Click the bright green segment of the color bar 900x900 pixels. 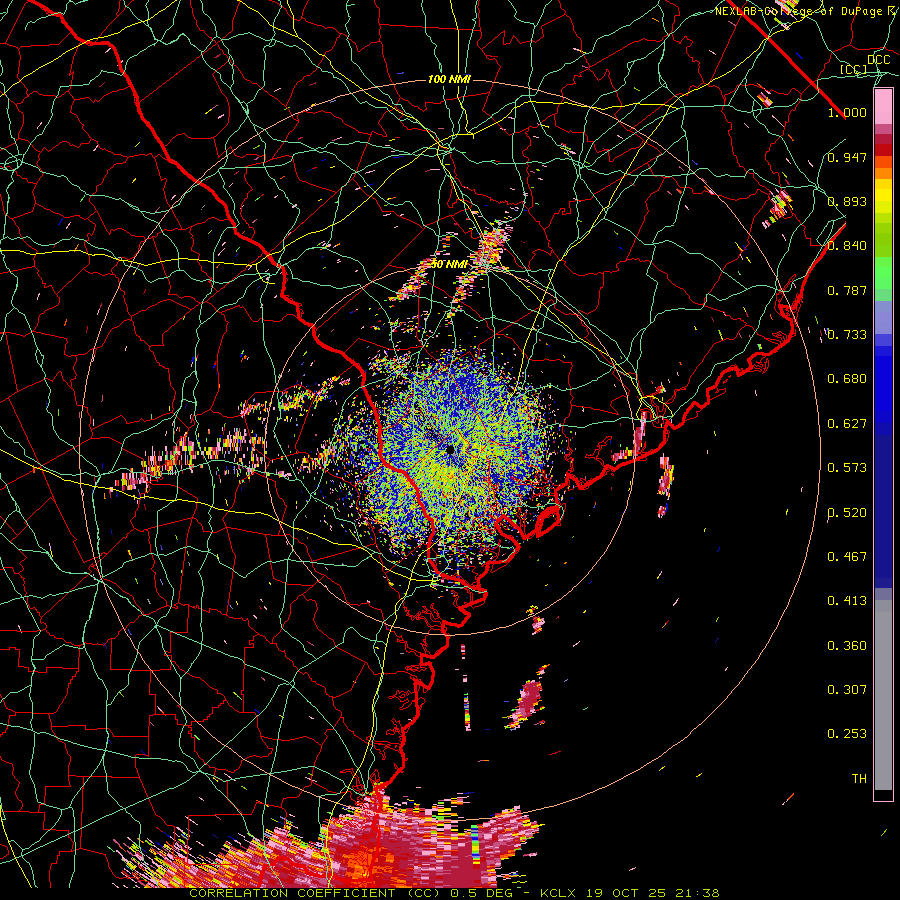point(883,273)
